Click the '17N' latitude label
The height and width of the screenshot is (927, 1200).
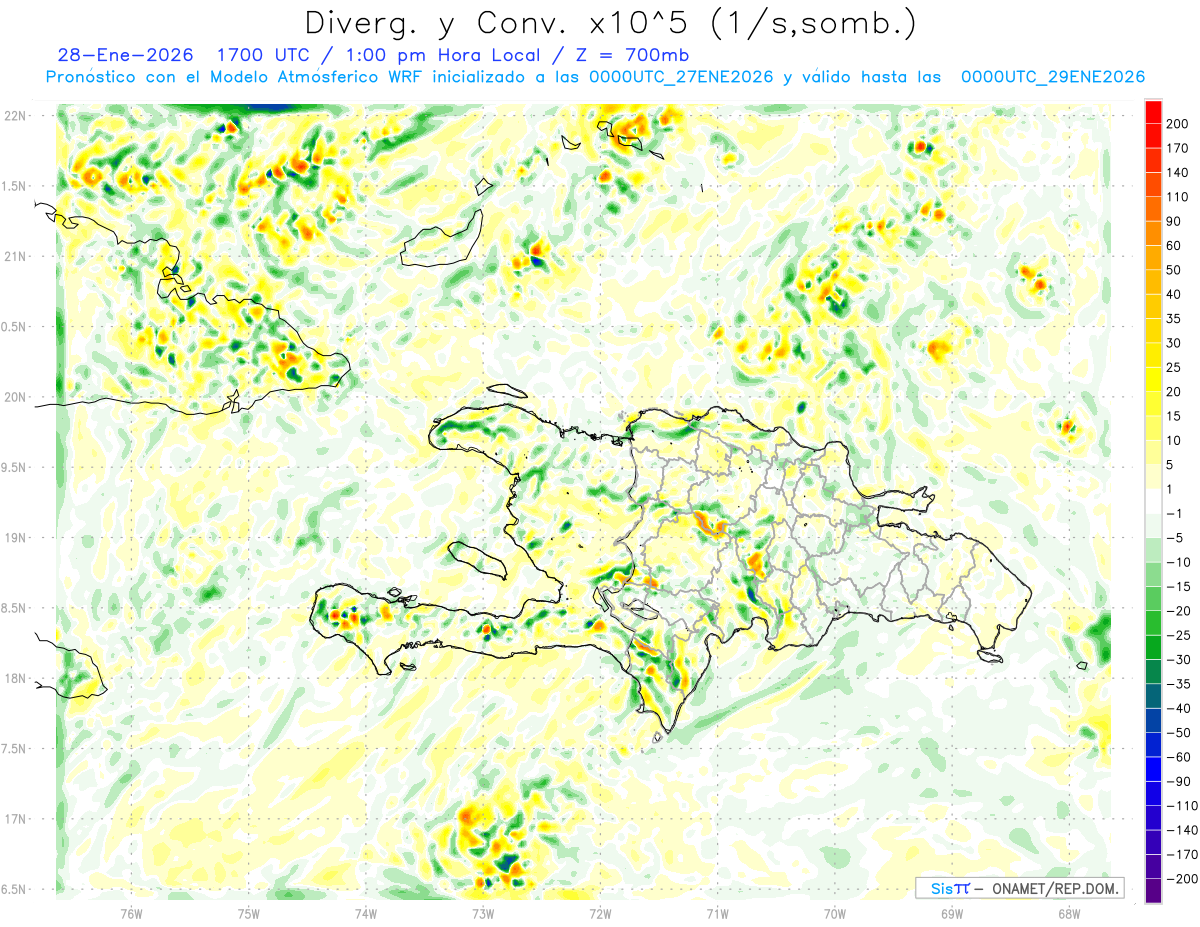pyautogui.click(x=14, y=819)
